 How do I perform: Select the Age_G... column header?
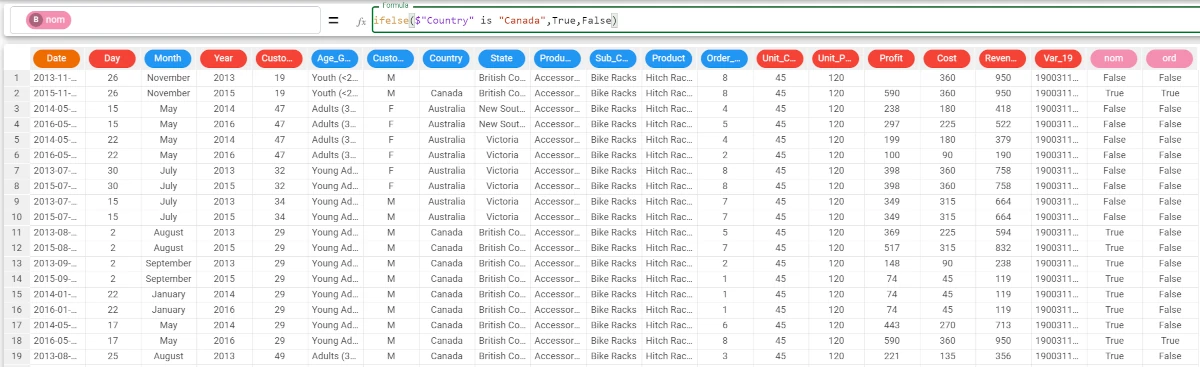click(x=335, y=58)
